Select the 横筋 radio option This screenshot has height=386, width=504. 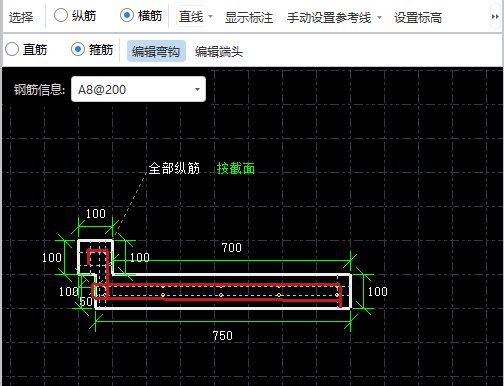(x=141, y=16)
